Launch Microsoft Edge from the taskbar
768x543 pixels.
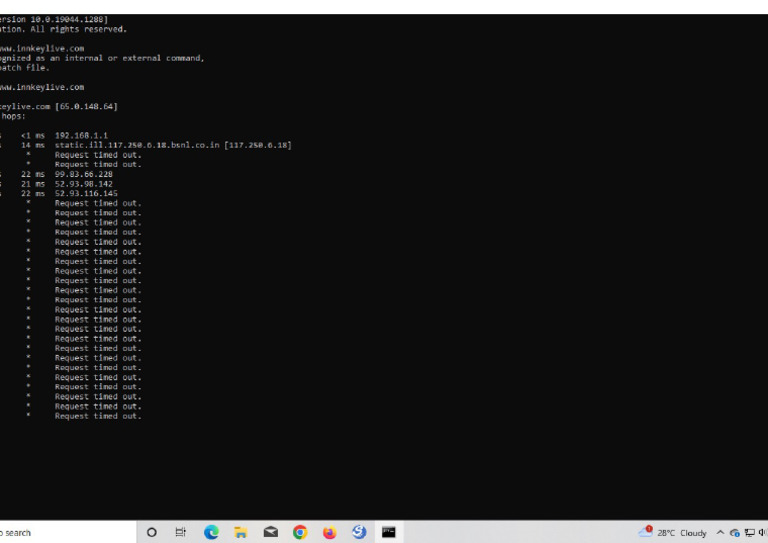pyautogui.click(x=211, y=532)
